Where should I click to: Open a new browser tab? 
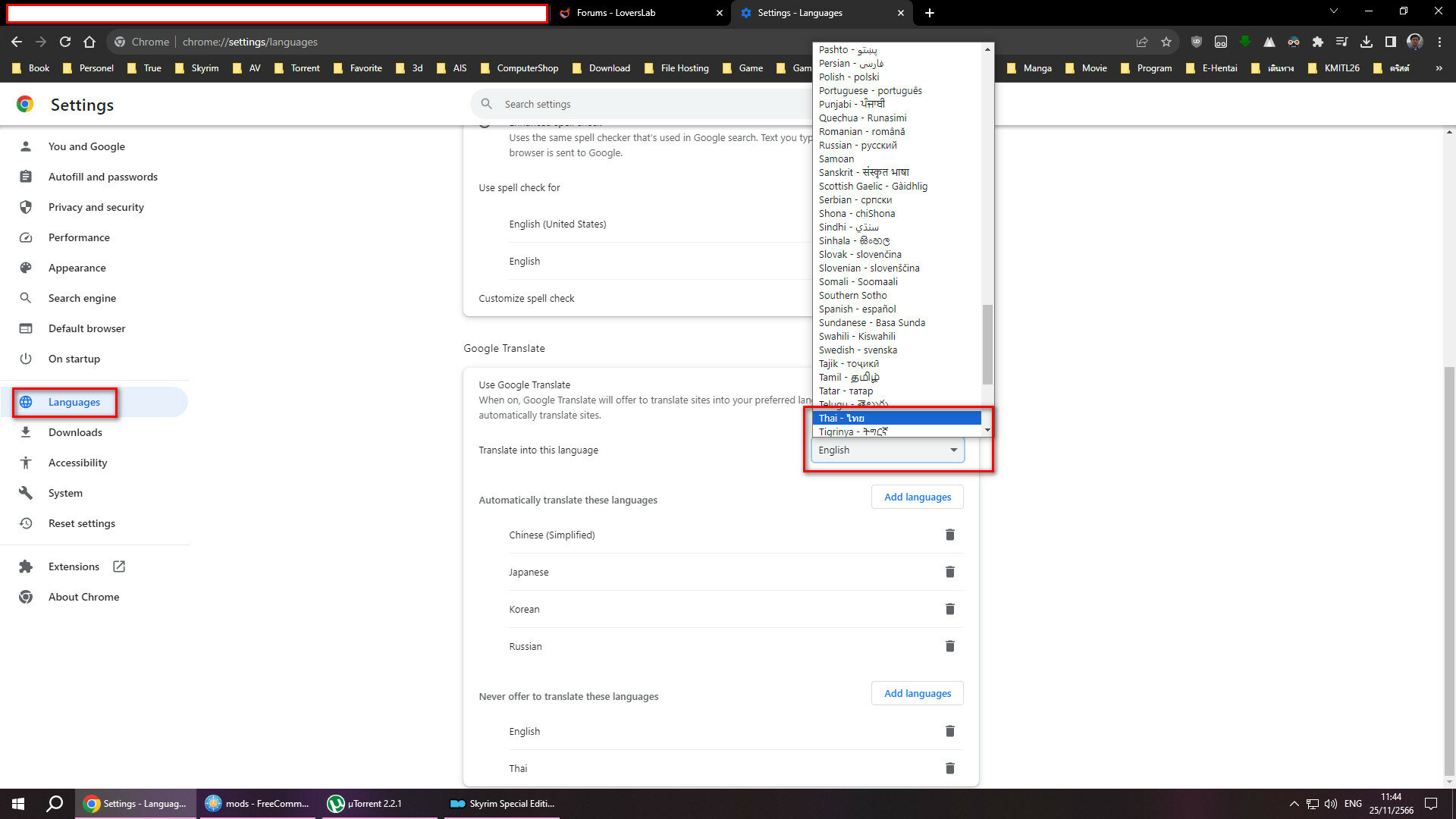point(930,13)
